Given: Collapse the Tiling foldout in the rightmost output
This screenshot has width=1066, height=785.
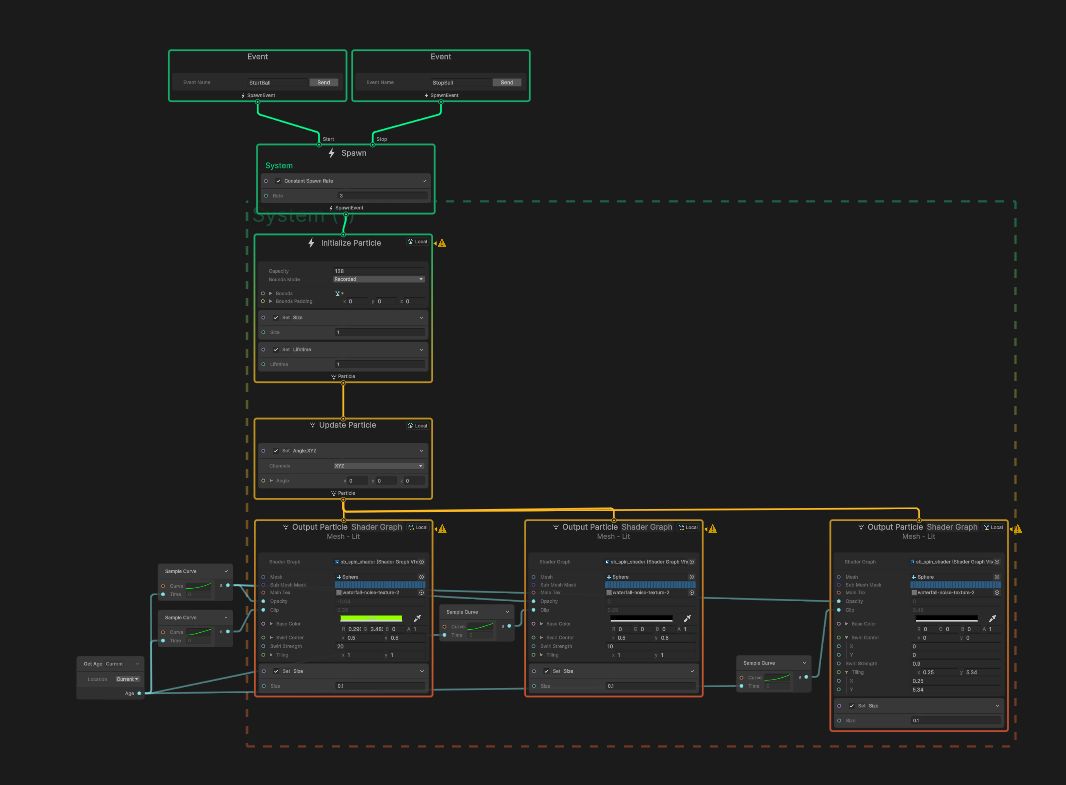Looking at the screenshot, I should (x=847, y=672).
